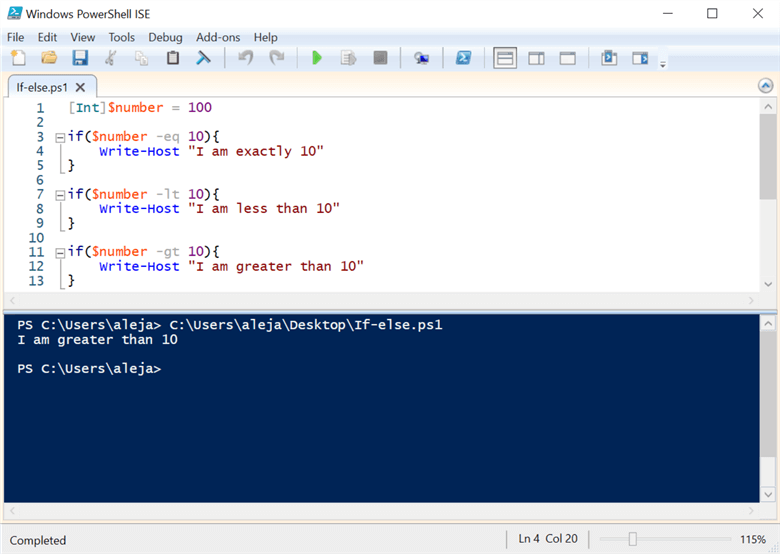Start PowerShell.exe from blue console icon
This screenshot has height=554, width=780.
pyautogui.click(x=463, y=58)
